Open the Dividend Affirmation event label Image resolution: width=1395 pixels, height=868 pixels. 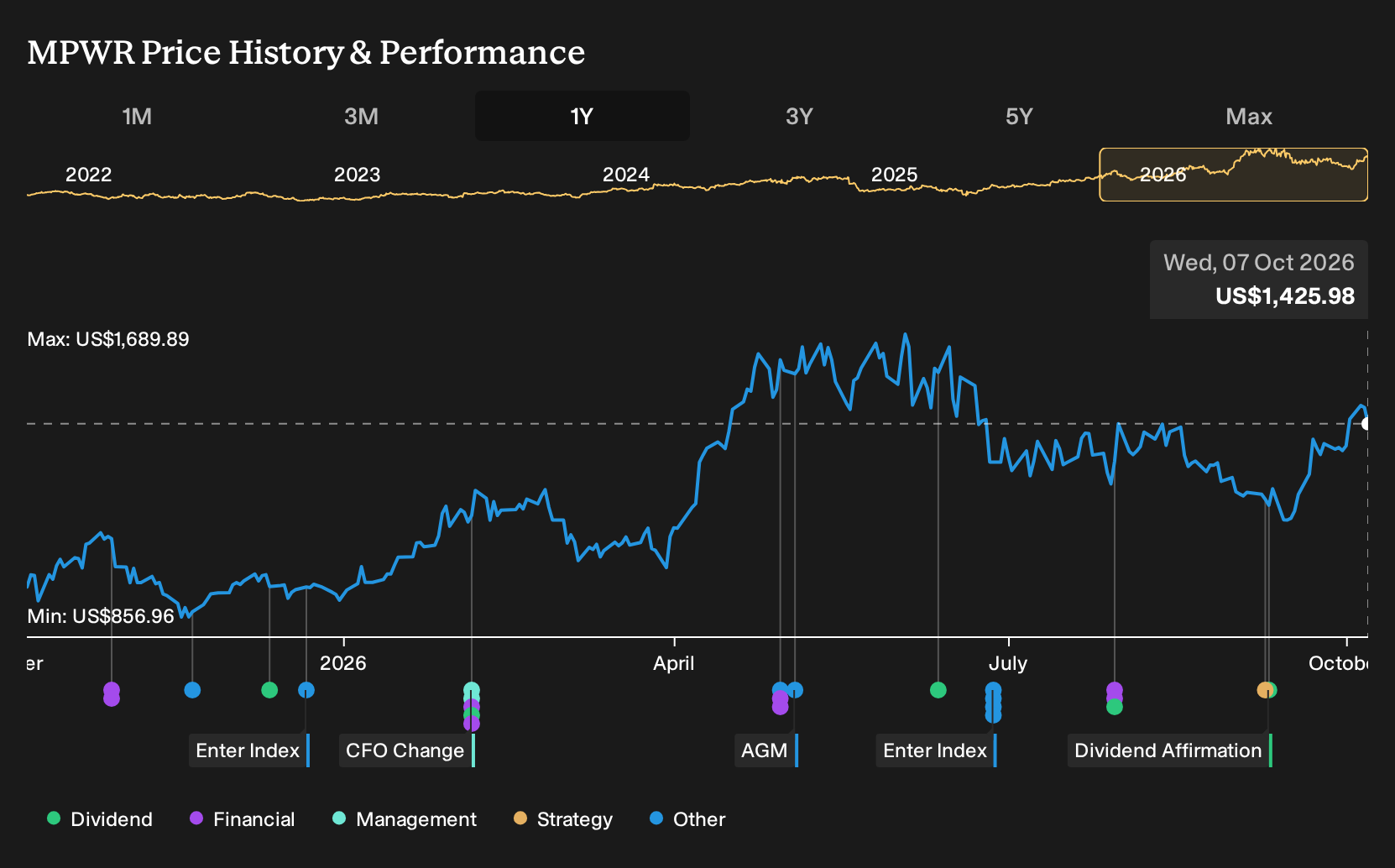pos(1170,750)
